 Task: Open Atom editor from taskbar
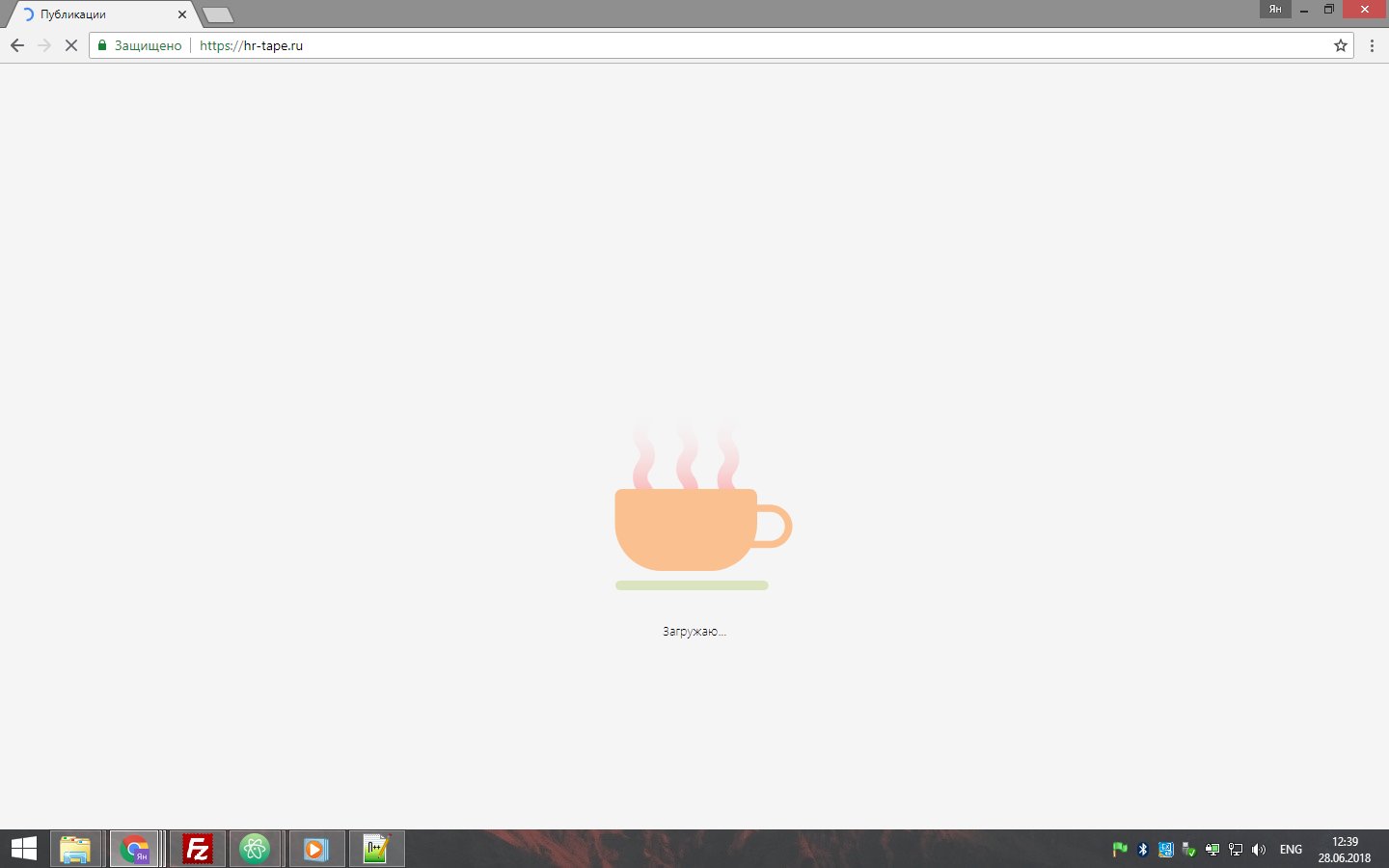[x=256, y=849]
